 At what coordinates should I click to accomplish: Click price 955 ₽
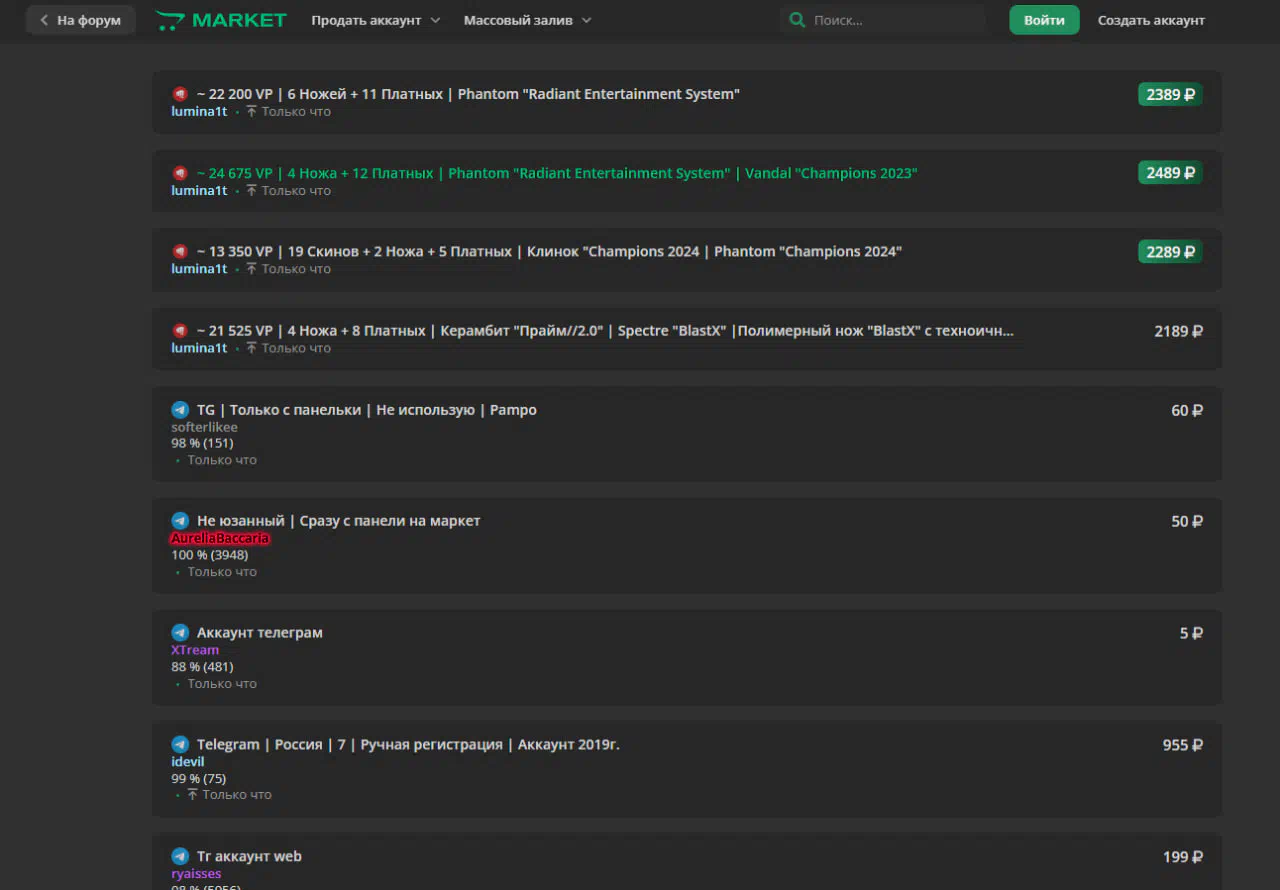coord(1183,745)
